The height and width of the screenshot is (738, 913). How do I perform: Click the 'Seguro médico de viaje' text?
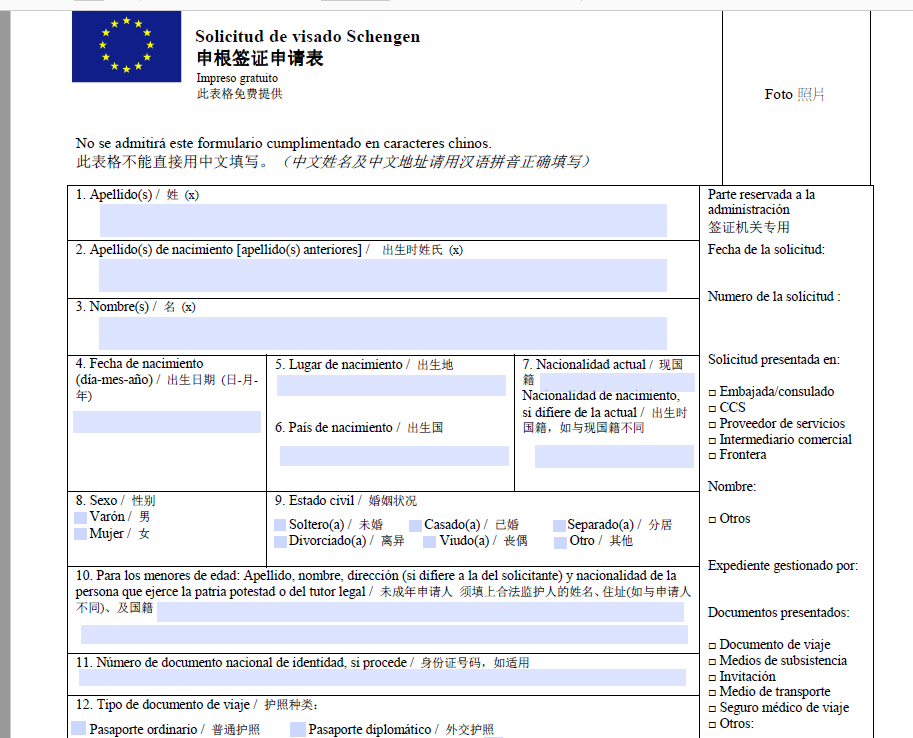point(784,708)
